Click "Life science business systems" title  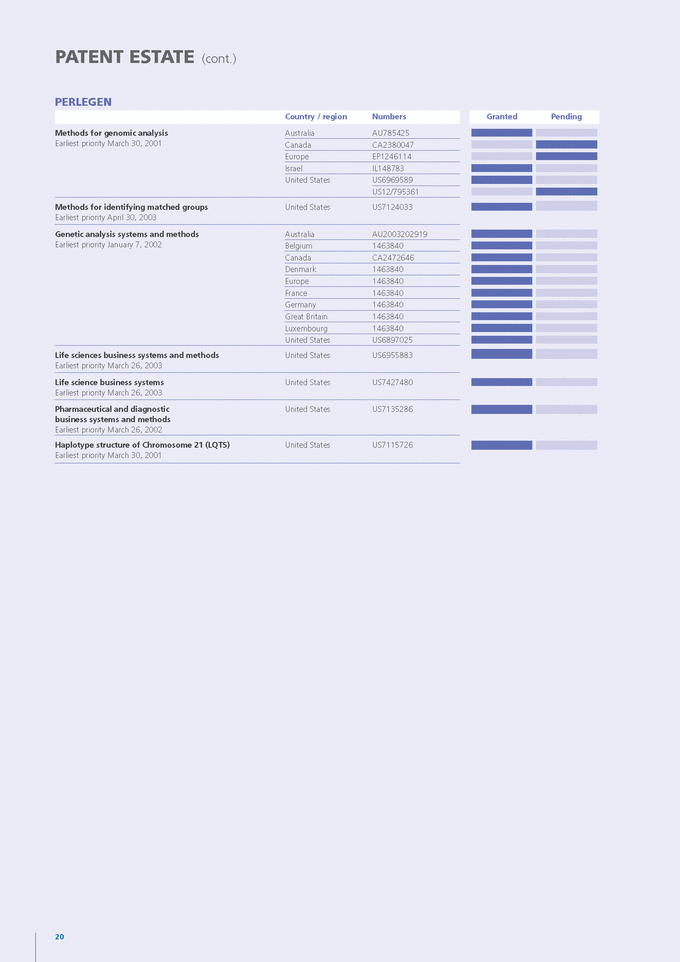tap(109, 382)
